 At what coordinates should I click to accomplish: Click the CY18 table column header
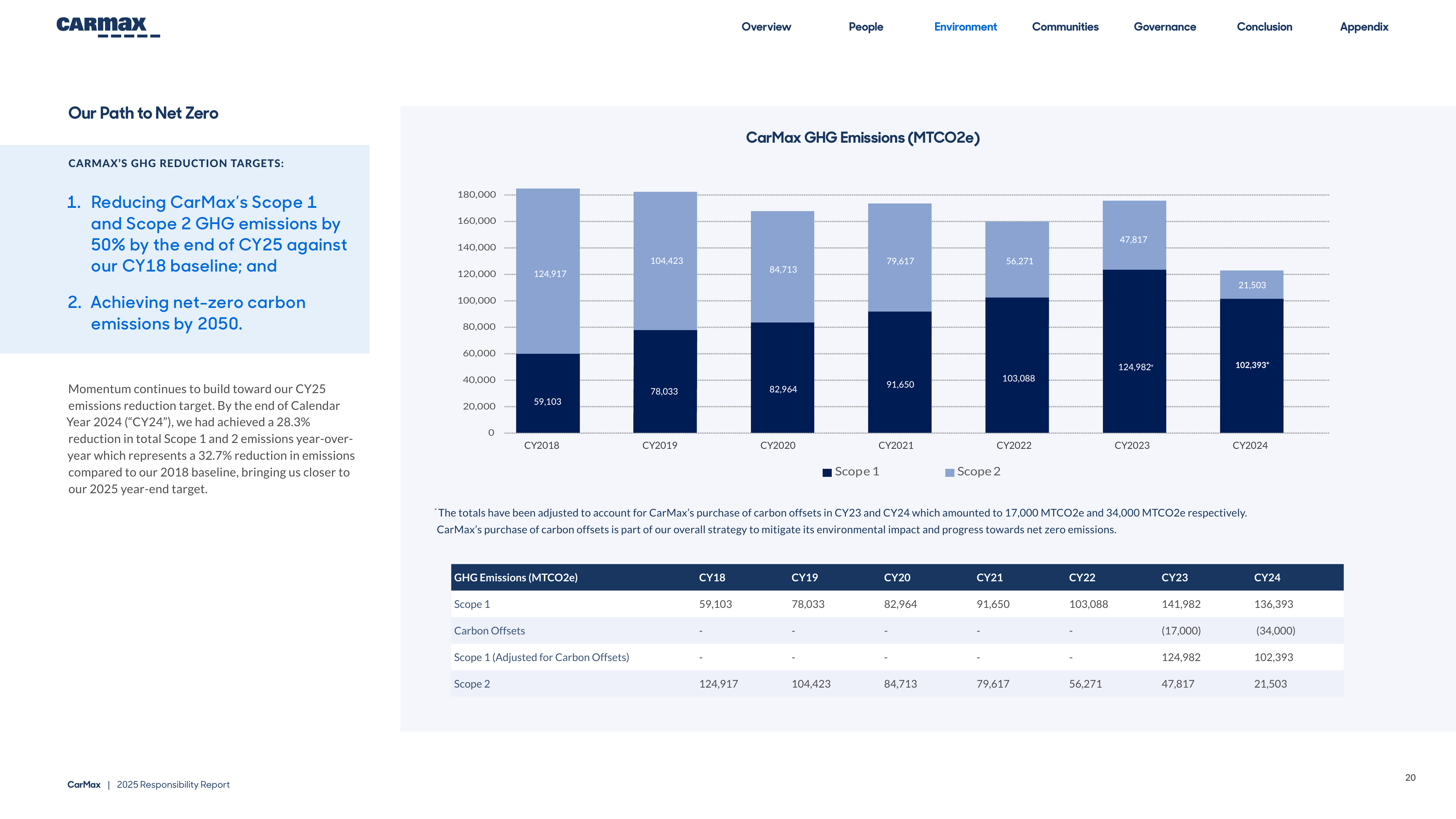(x=712, y=578)
